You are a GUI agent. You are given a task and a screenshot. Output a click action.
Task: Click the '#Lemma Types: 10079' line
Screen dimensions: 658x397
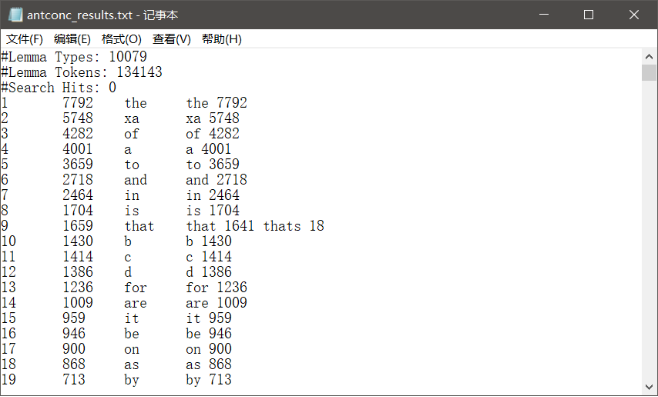click(74, 57)
